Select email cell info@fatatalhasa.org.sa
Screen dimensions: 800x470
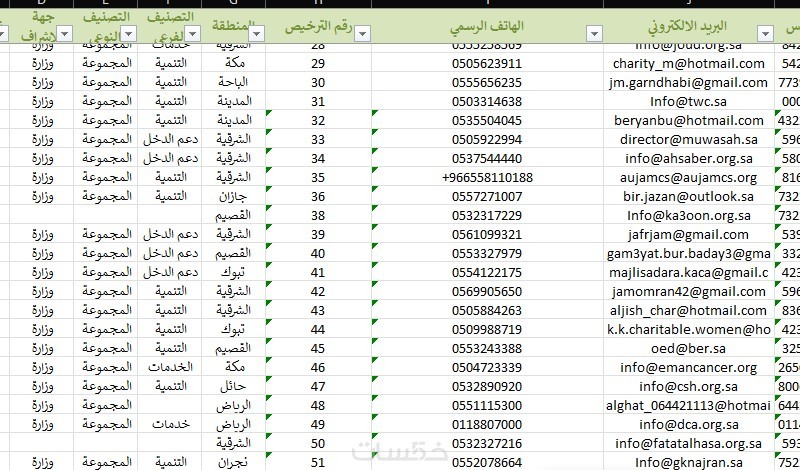click(689, 443)
